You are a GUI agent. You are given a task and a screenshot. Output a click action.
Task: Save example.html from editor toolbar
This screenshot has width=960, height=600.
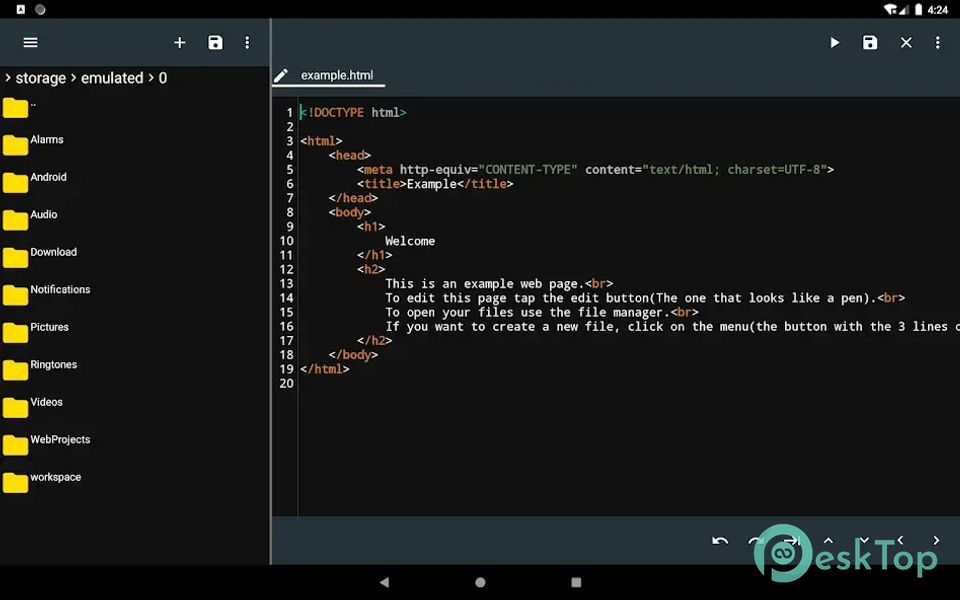(870, 42)
